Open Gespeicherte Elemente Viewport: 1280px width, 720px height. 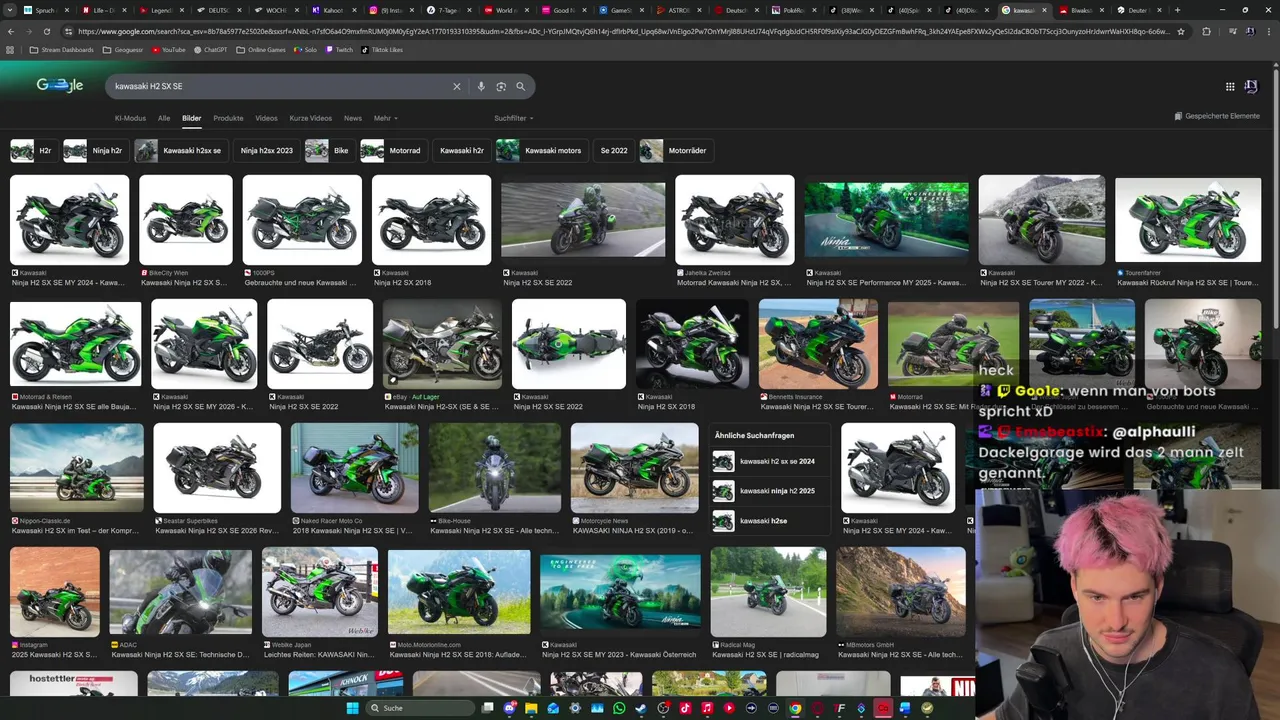coord(1217,116)
